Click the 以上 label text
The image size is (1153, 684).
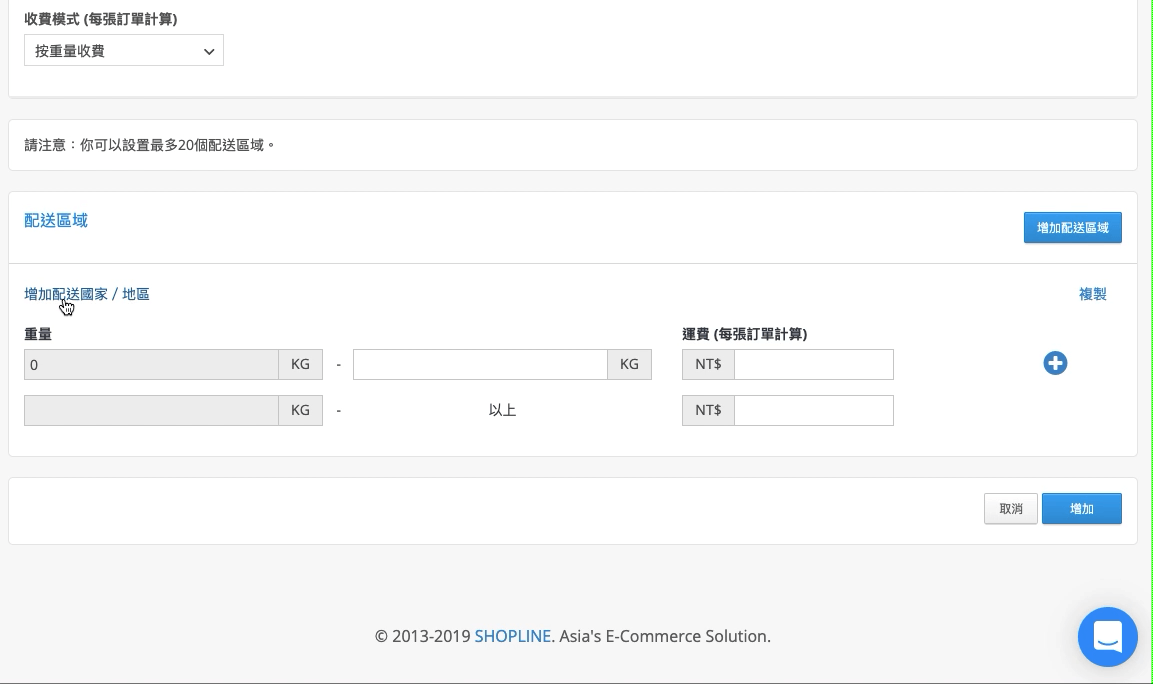[502, 410]
